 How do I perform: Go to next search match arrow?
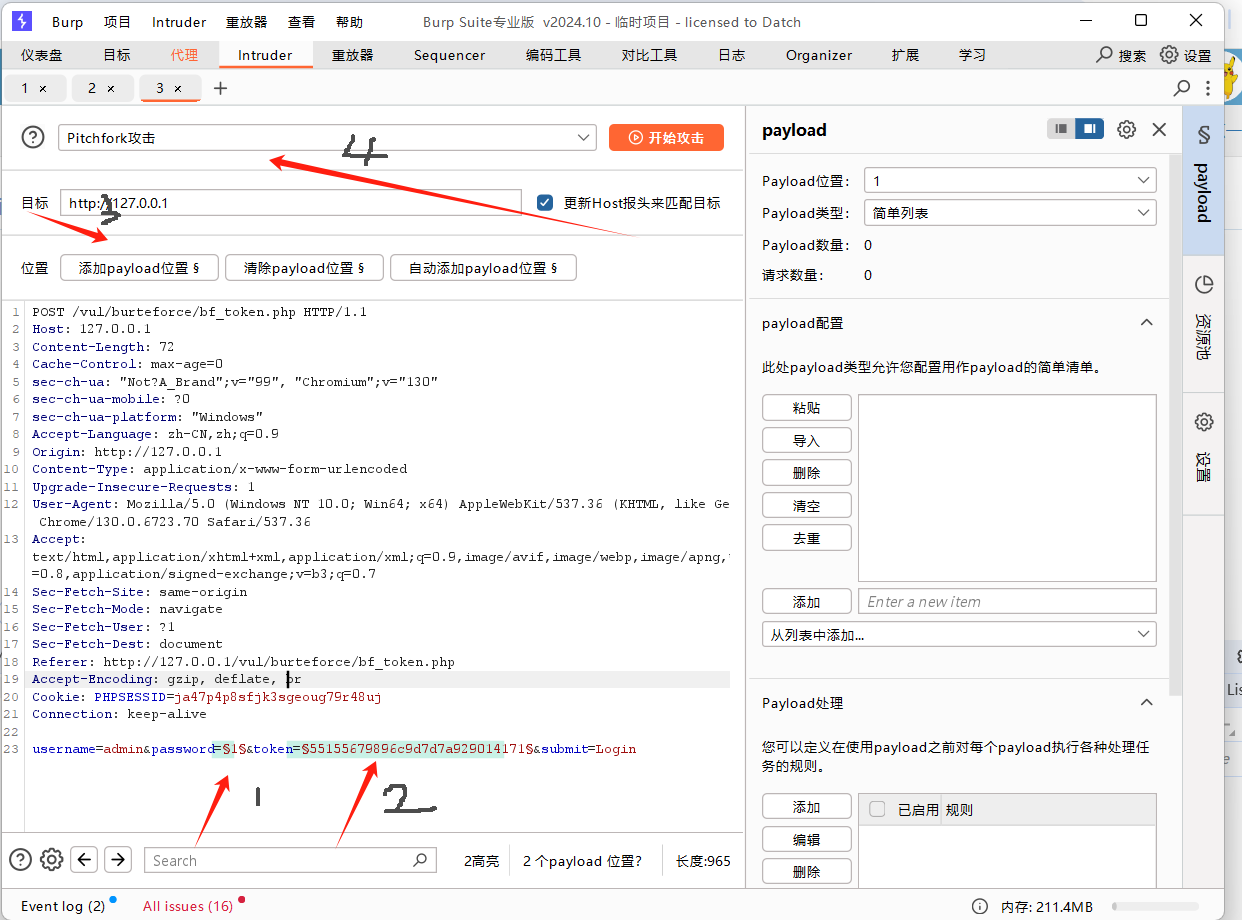(x=118, y=860)
